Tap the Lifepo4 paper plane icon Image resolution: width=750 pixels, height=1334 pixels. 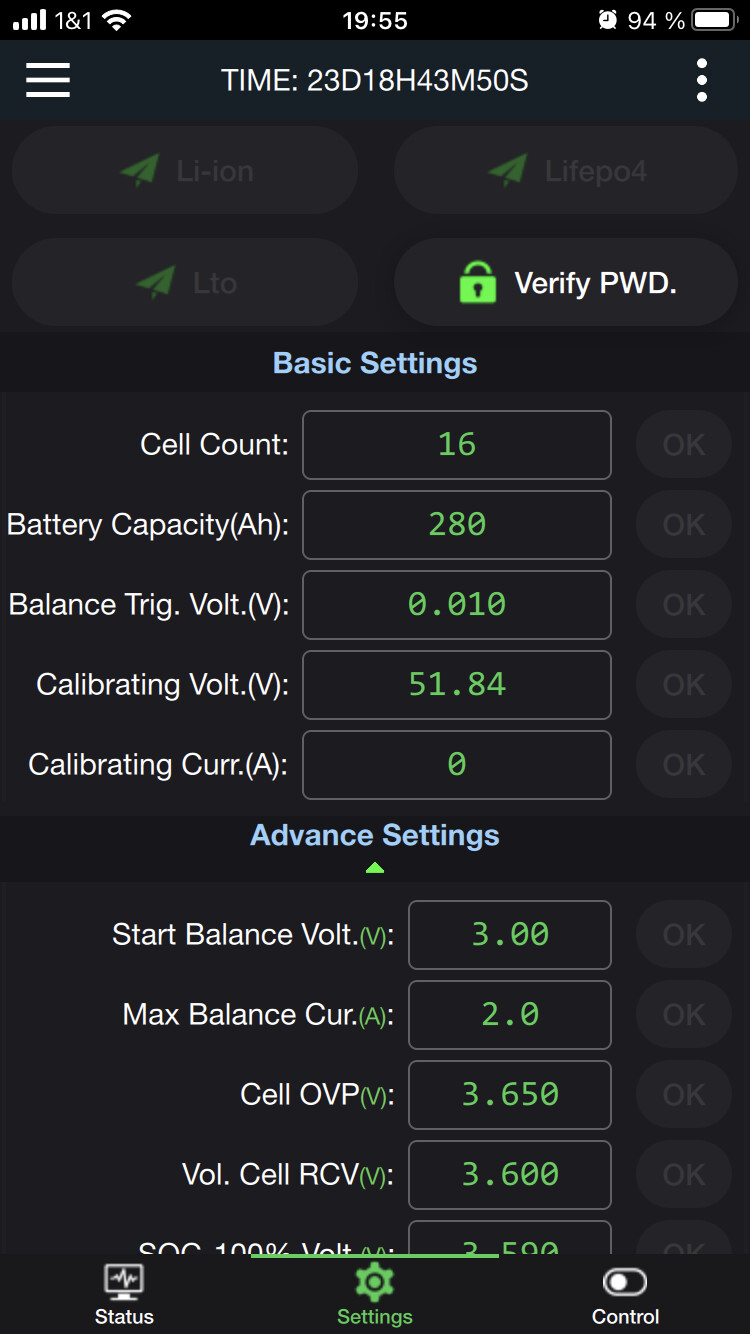click(508, 171)
